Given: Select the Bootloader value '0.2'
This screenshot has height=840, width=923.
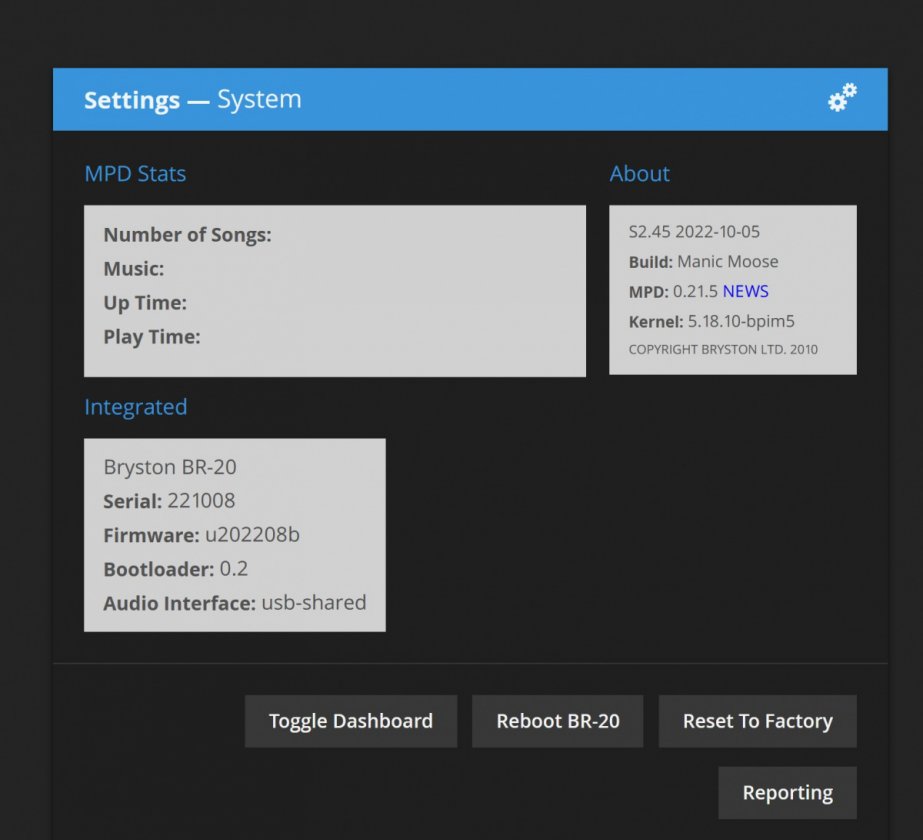Looking at the screenshot, I should coord(234,569).
